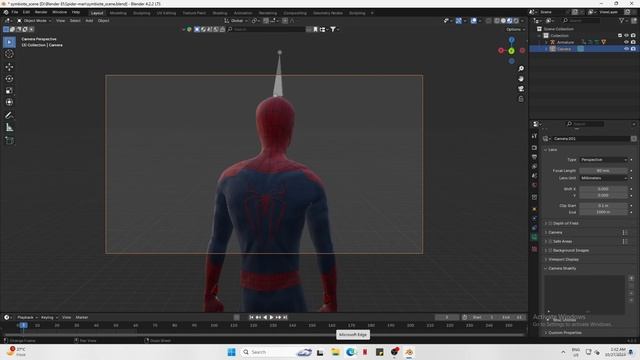The height and width of the screenshot is (360, 640).
Task: Select the Rotate tool
Action: coord(9,78)
